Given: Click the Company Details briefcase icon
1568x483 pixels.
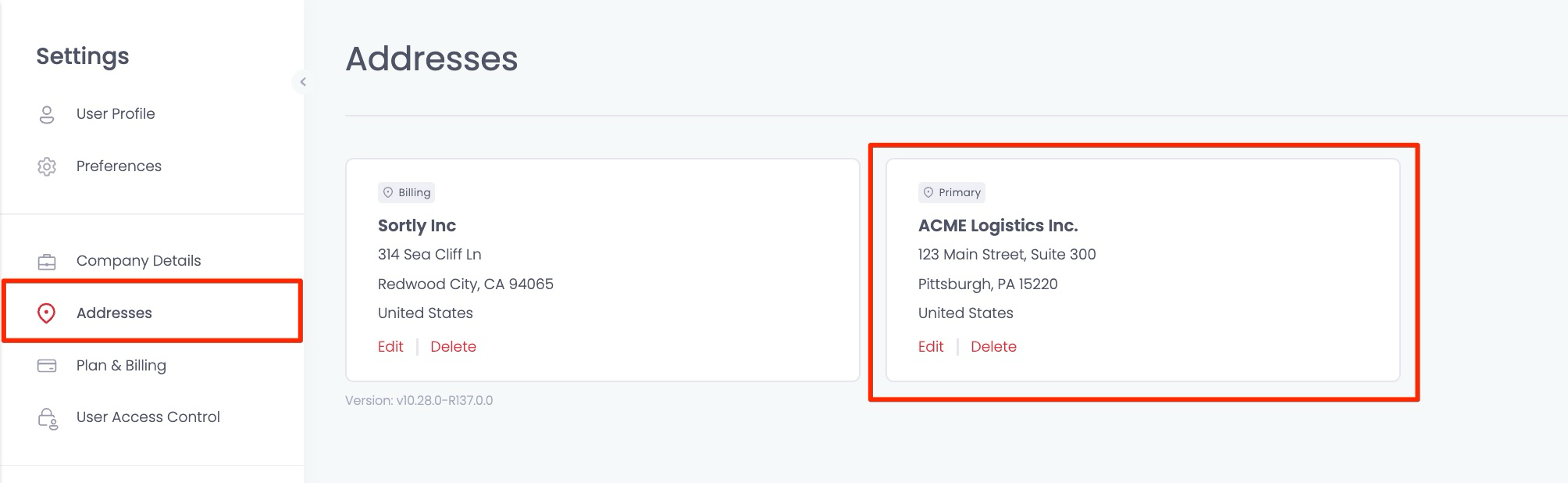Looking at the screenshot, I should [x=47, y=261].
